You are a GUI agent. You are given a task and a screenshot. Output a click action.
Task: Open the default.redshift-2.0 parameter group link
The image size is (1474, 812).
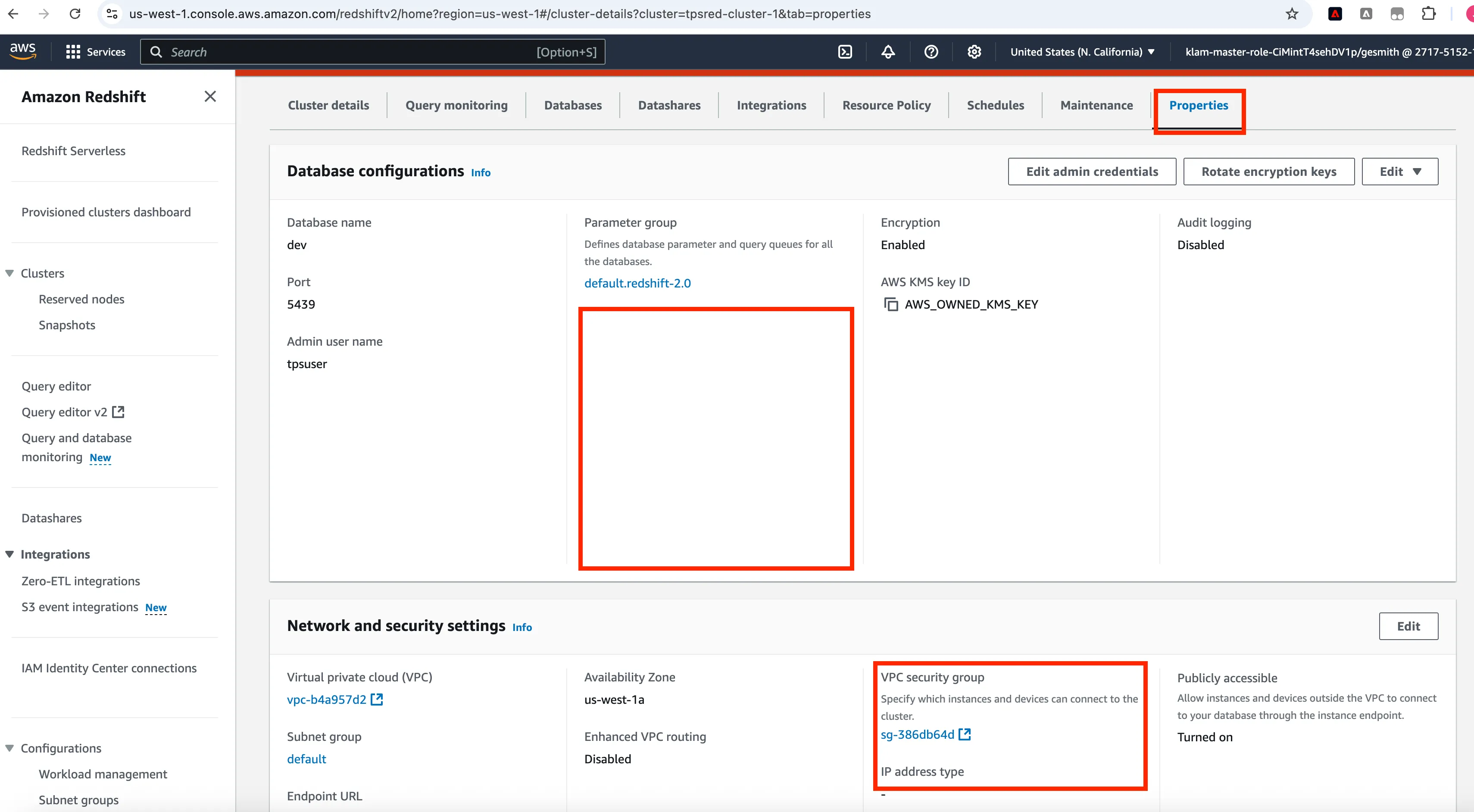coord(637,283)
